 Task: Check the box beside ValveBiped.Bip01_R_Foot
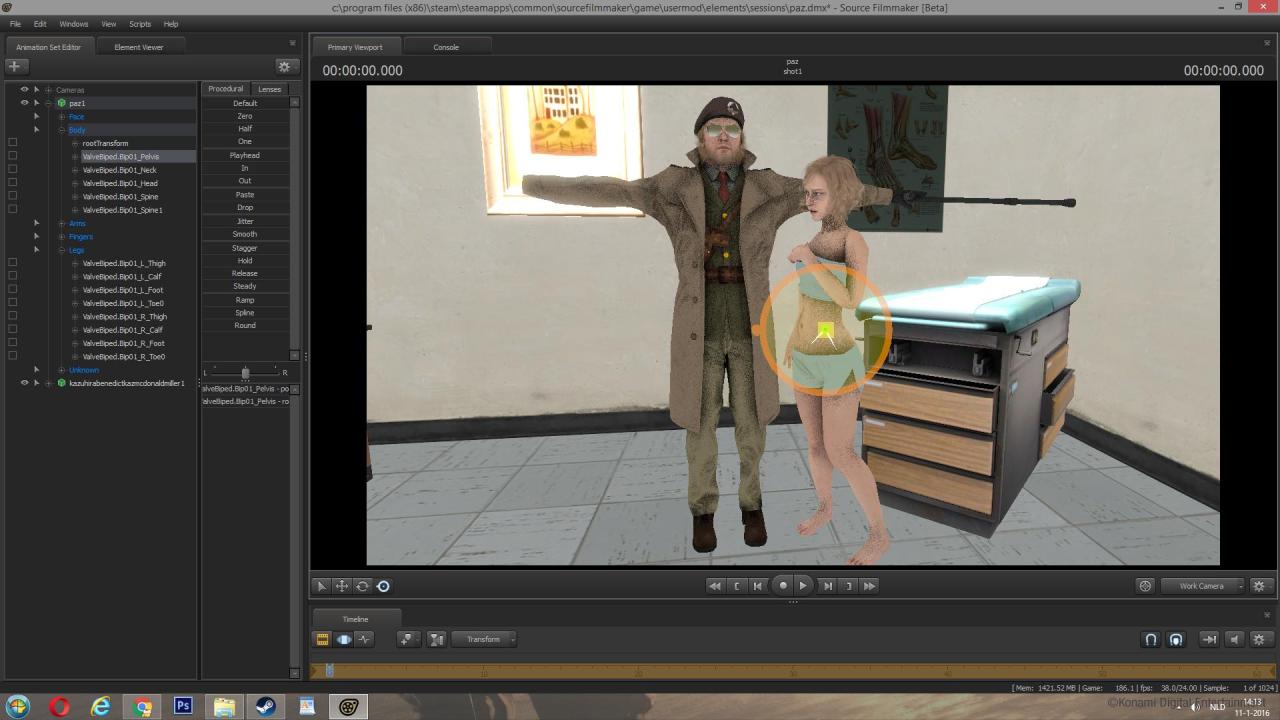pyautogui.click(x=12, y=343)
